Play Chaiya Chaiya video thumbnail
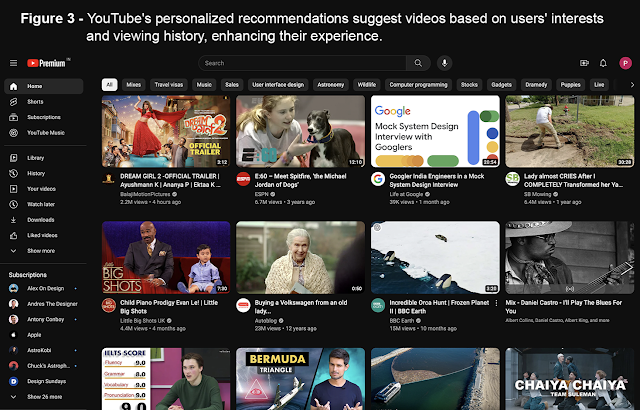Screen dimensions: 640x410 coord(570,379)
